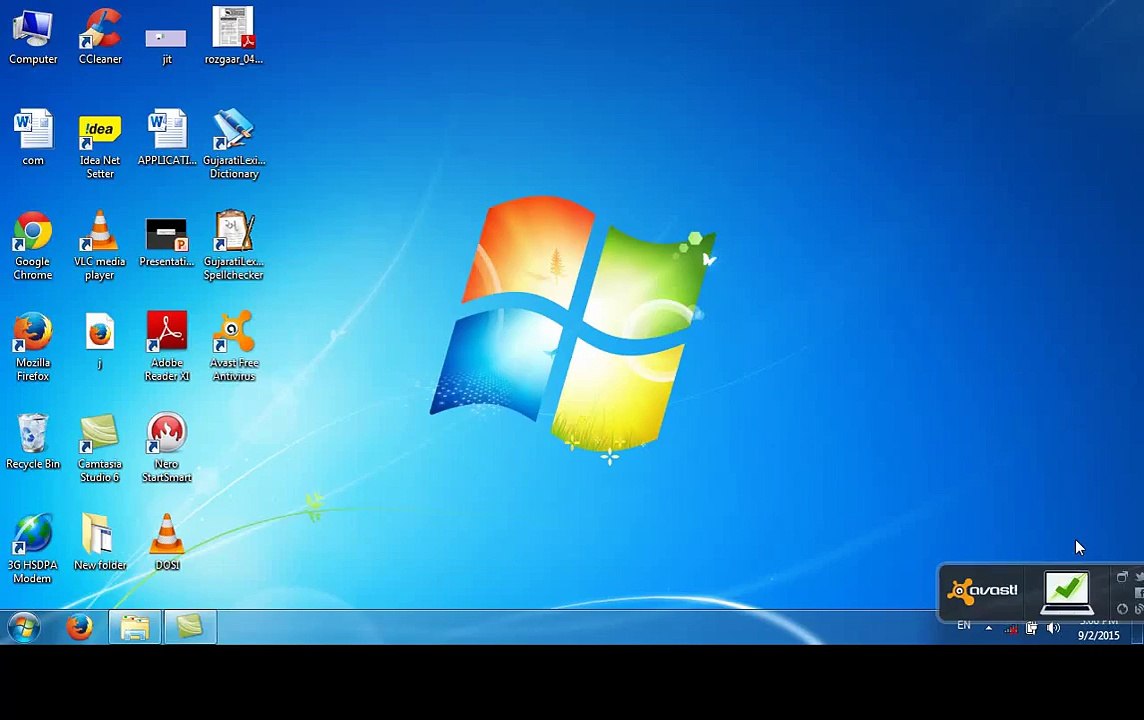Launch CCleaner from the desktop
The image size is (1144, 720).
point(100,36)
